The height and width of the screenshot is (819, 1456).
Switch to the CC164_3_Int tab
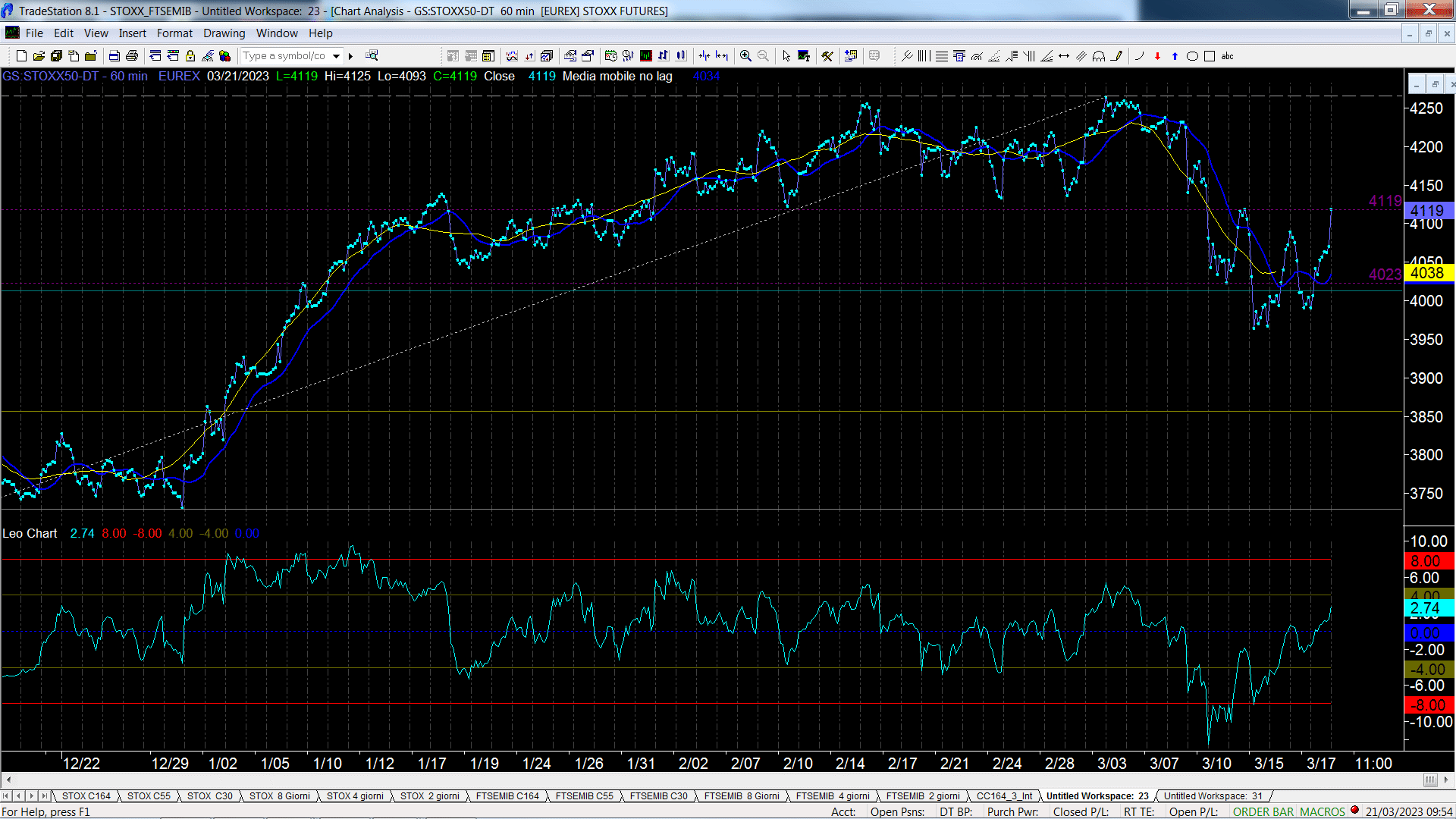click(x=1004, y=795)
